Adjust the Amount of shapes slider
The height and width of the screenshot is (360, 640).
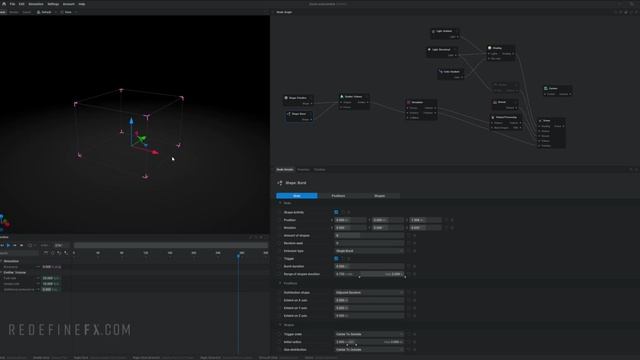coord(369,236)
